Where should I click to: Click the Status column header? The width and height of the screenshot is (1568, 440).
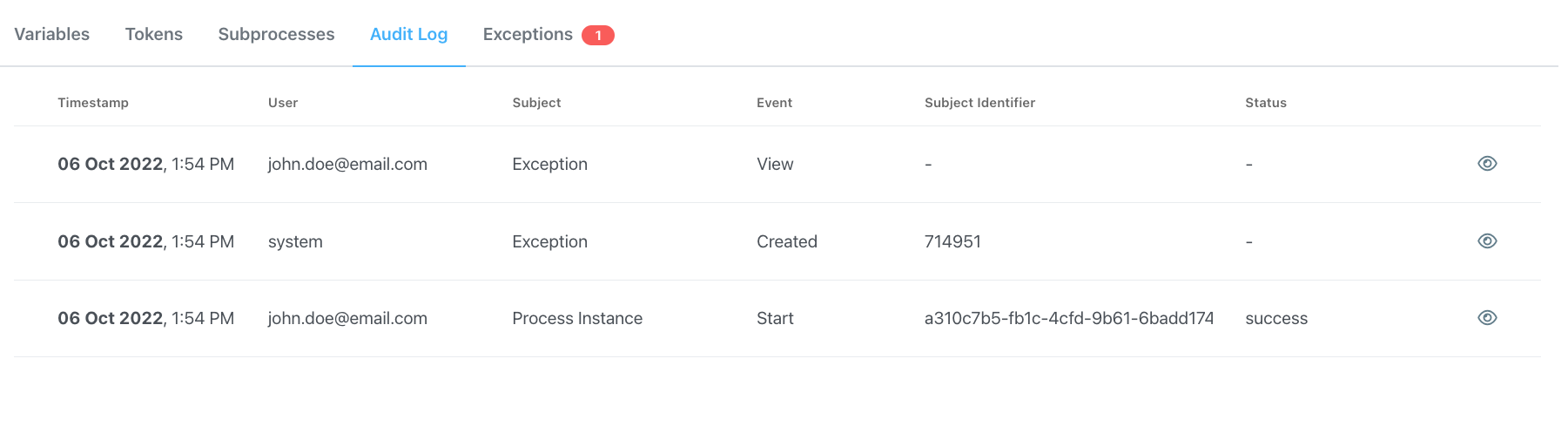pos(1266,103)
